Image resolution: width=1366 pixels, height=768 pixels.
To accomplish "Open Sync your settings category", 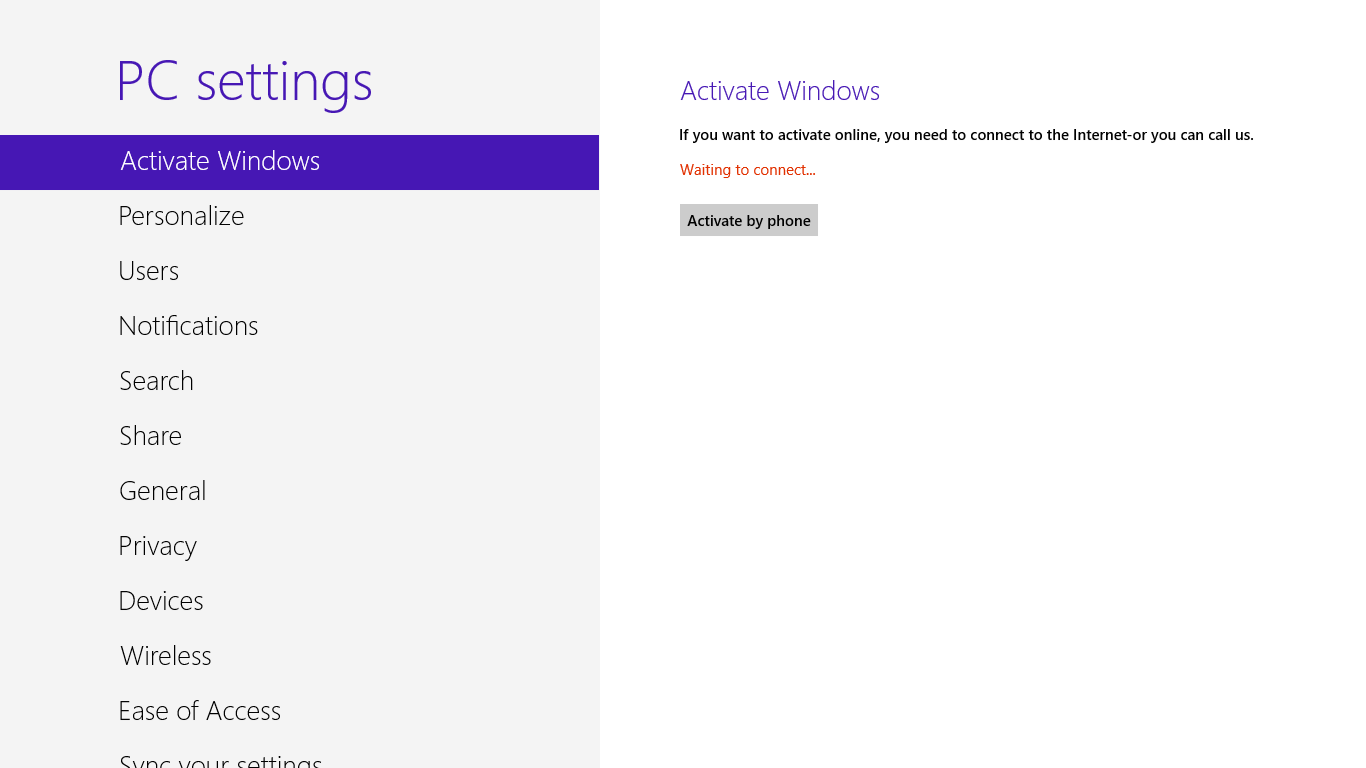I will click(299, 755).
